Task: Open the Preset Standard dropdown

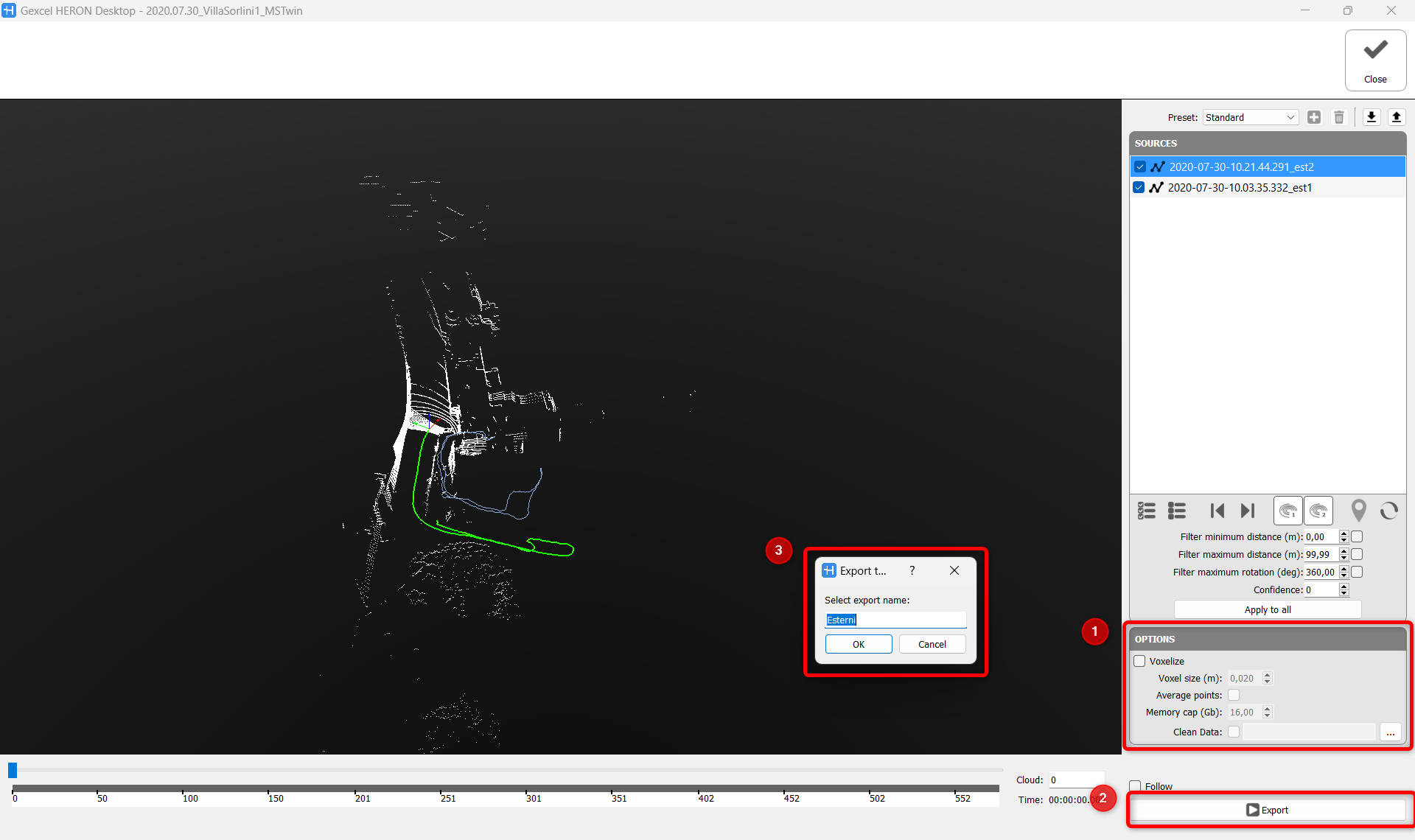Action: pyautogui.click(x=1251, y=117)
